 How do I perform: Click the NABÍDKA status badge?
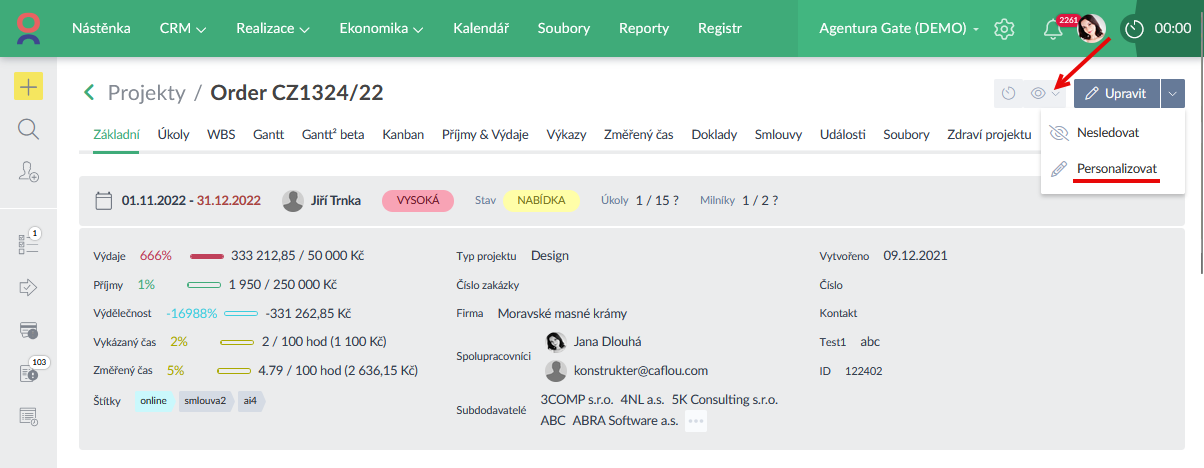pyautogui.click(x=541, y=201)
